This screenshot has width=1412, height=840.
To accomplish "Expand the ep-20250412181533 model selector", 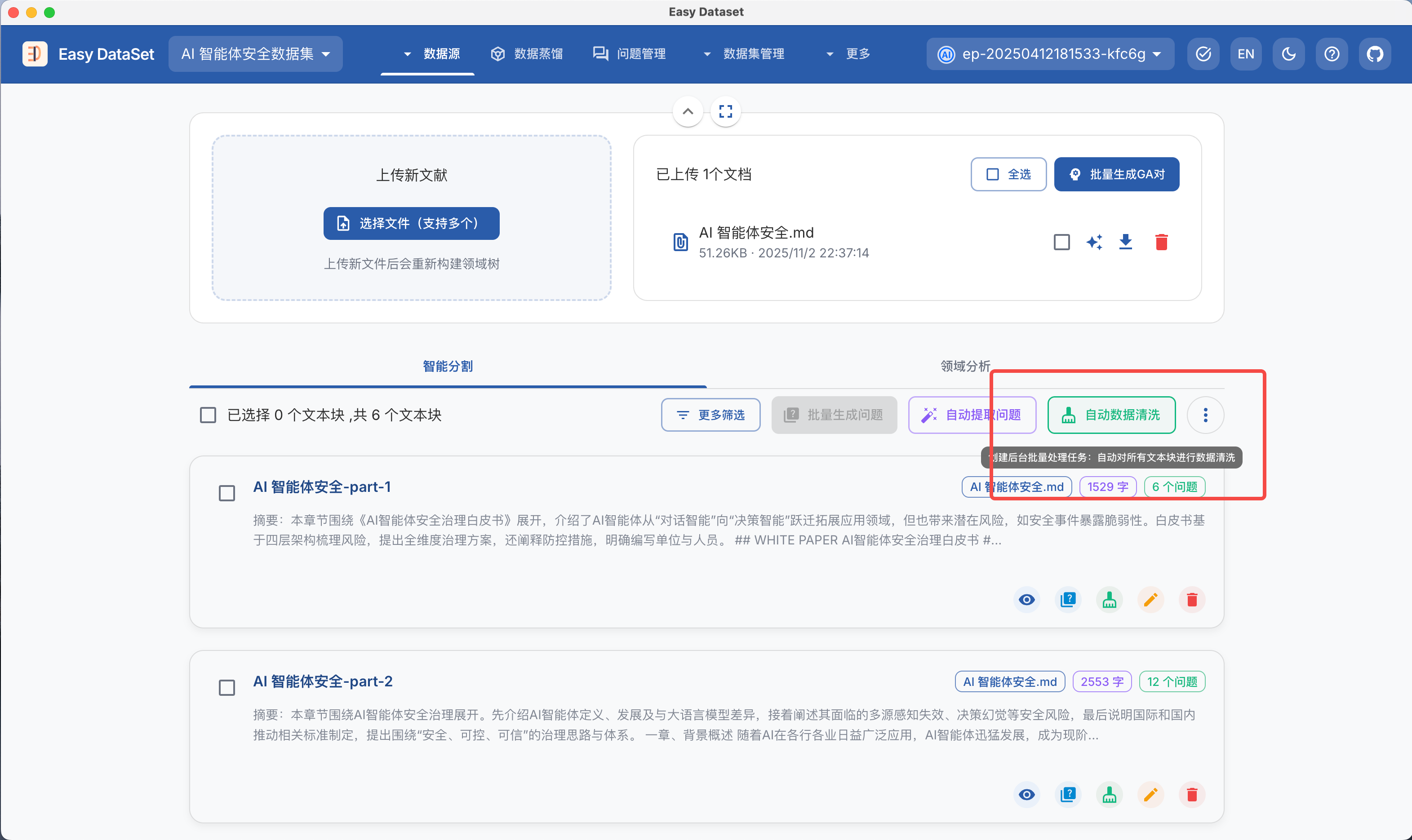I will pyautogui.click(x=1050, y=54).
